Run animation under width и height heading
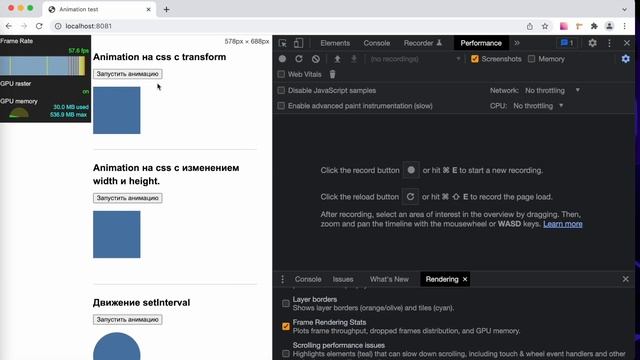Screen dimensions: 640x360 coord(127,198)
